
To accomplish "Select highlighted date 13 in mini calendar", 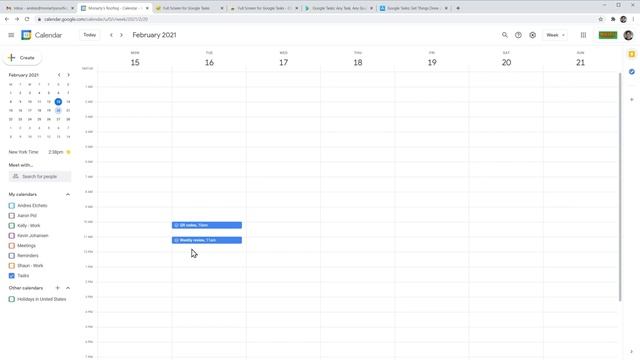I will pos(58,102).
